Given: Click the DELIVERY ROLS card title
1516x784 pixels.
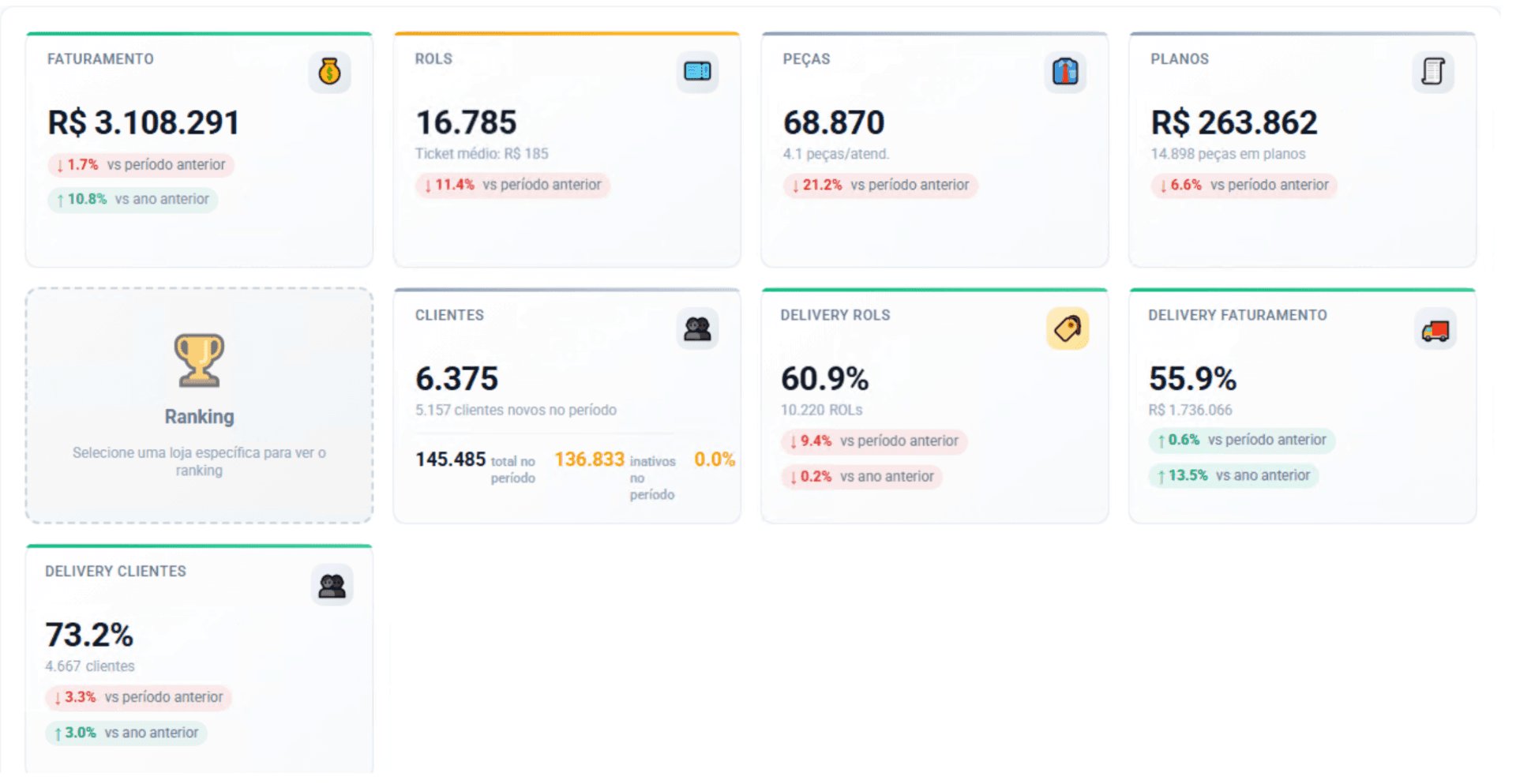Looking at the screenshot, I should [x=835, y=315].
